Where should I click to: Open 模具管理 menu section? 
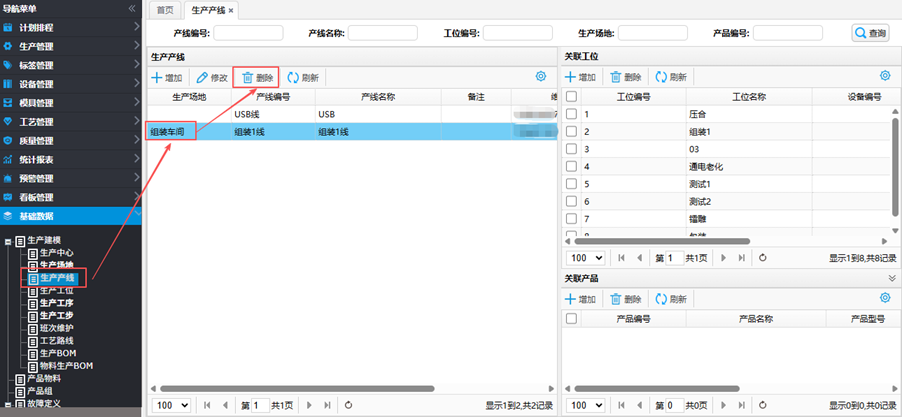(x=71, y=103)
